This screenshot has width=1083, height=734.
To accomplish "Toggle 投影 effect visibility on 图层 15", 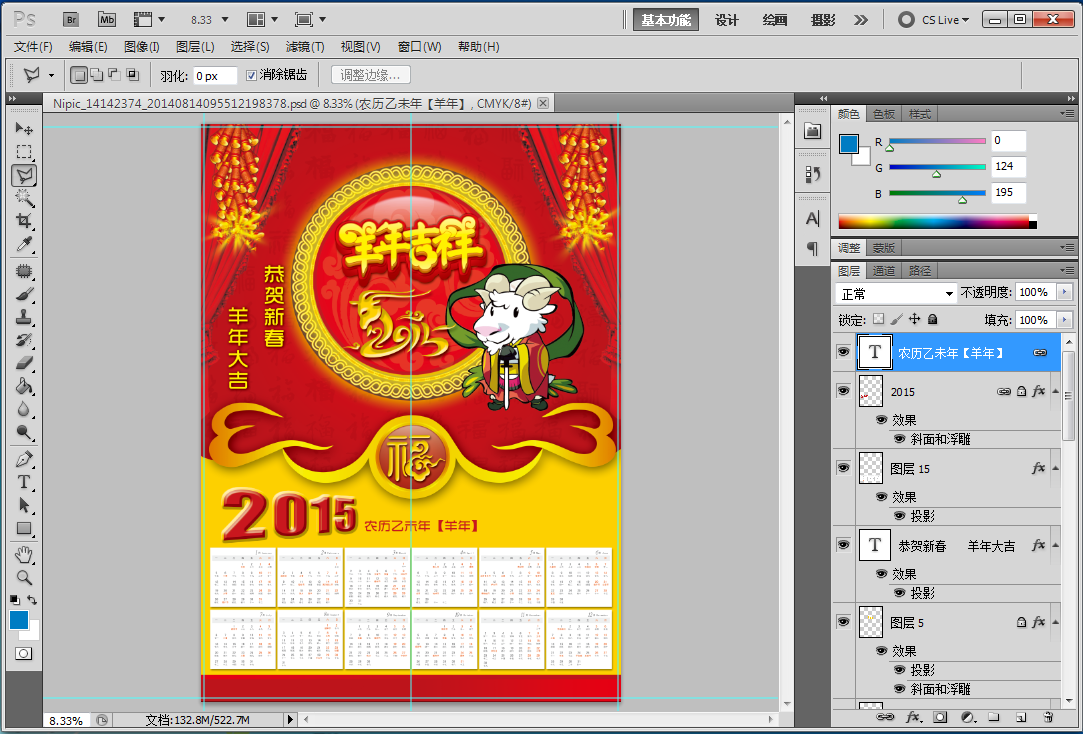I will click(x=899, y=516).
